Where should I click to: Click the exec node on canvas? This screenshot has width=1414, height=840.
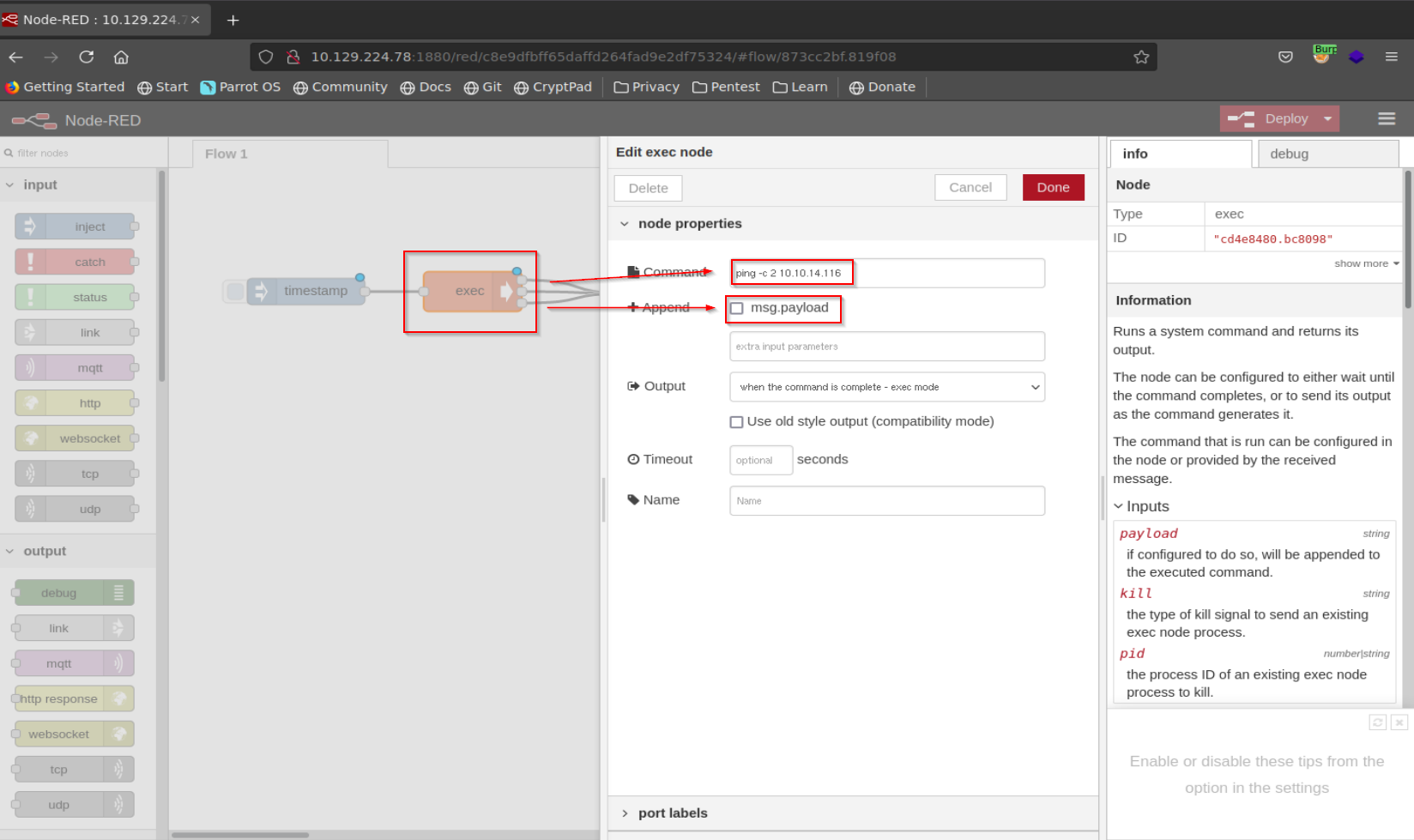point(471,291)
